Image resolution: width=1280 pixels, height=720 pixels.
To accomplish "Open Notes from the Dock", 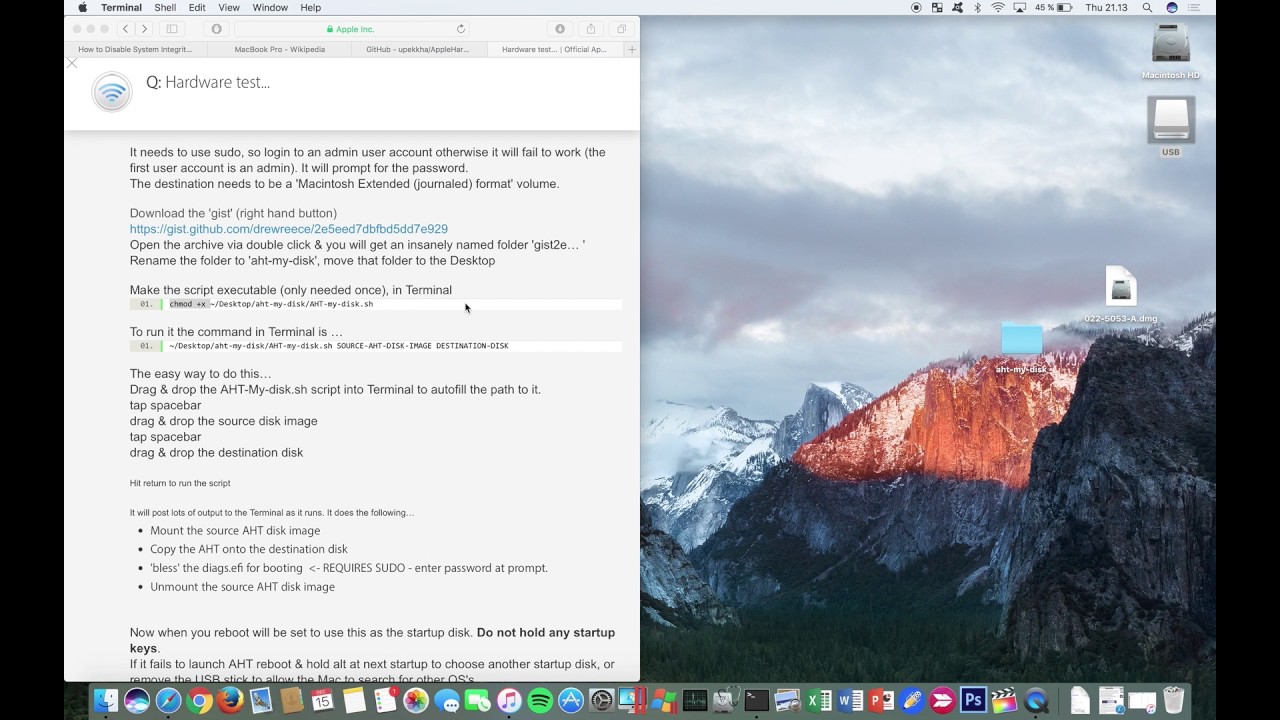I will tap(354, 701).
